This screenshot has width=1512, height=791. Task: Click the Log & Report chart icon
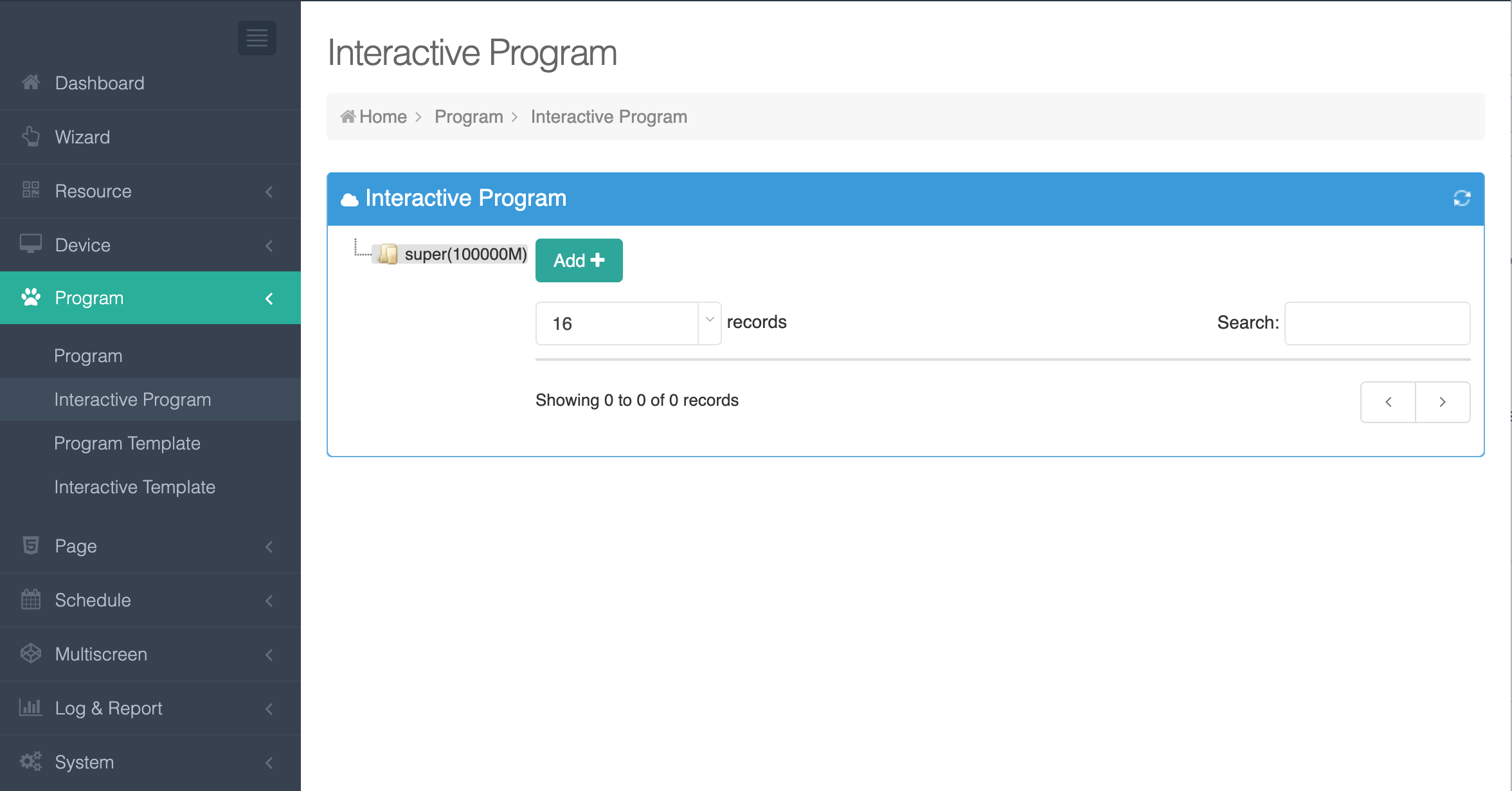30,707
